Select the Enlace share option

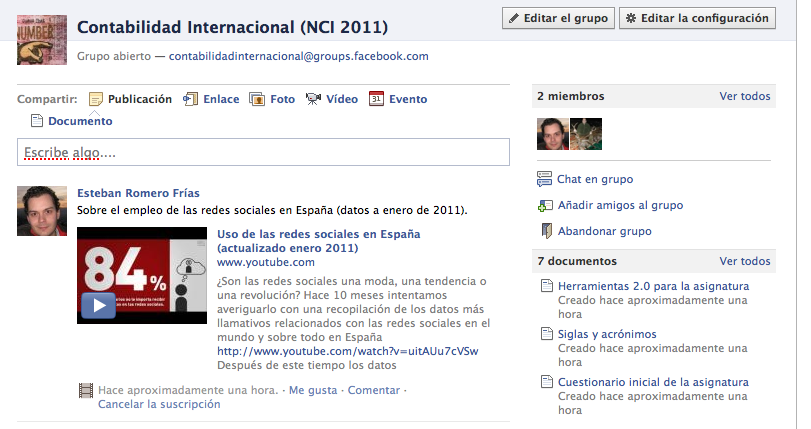tap(221, 99)
